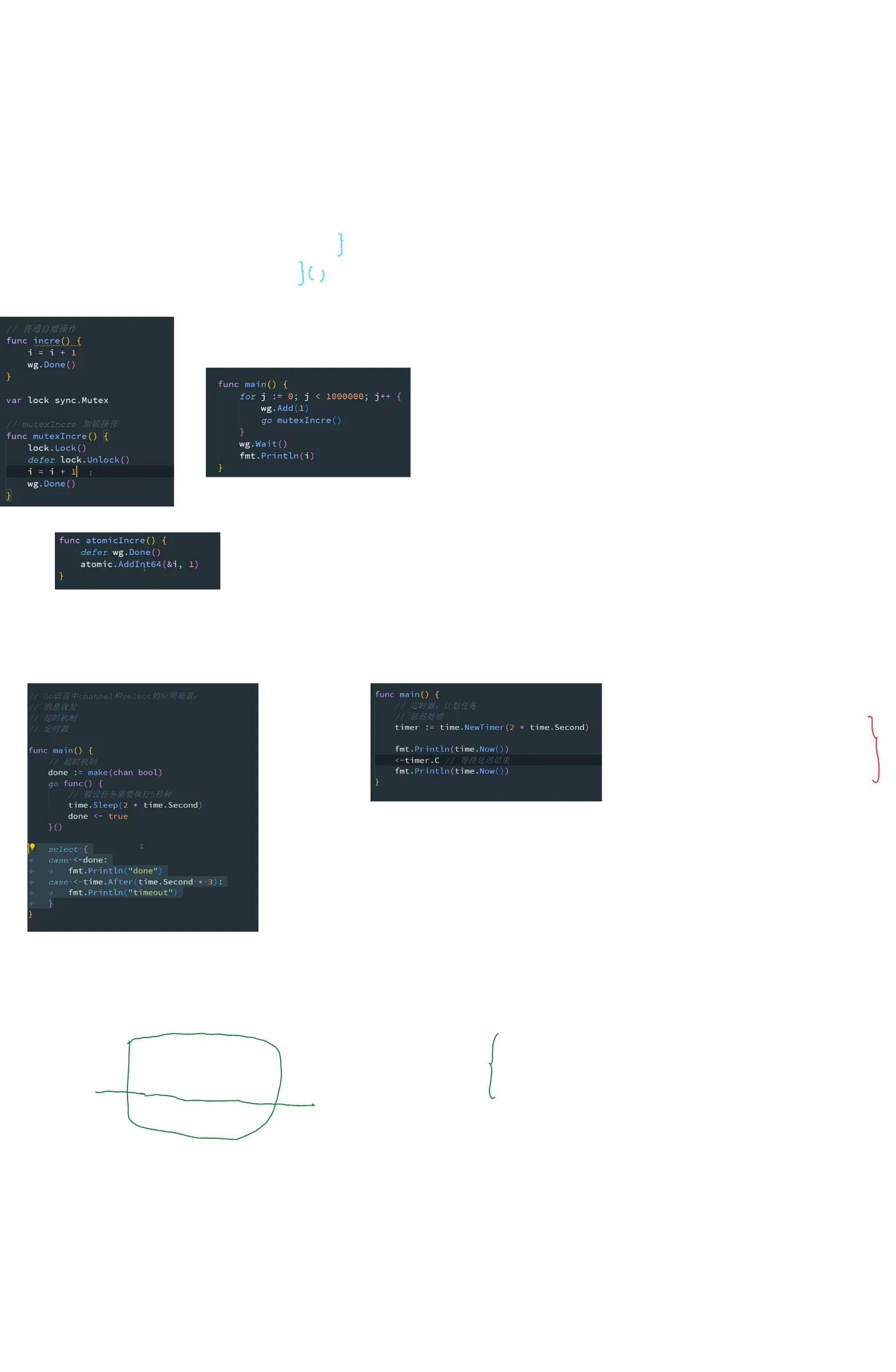Click the fmt.Println("done") line
The image size is (896, 1372).
coord(116,871)
